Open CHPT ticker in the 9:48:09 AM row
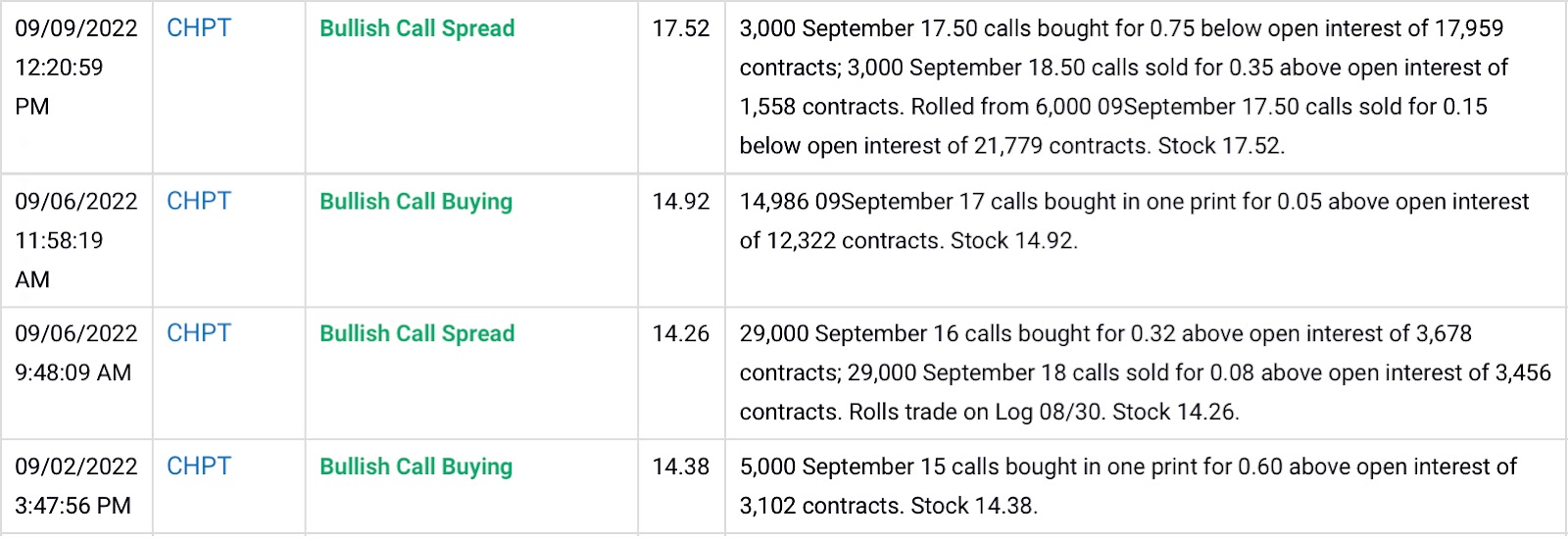This screenshot has width=1568, height=540. pos(199,333)
